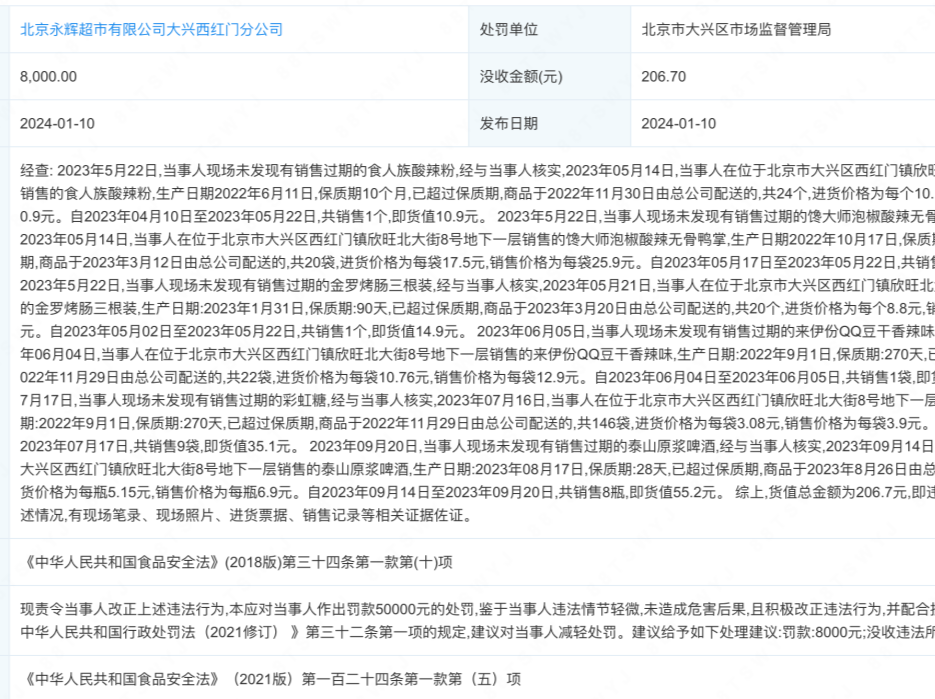Click the 北京市大兴区市场监督管理局 authority text
935x699 pixels.
pyautogui.click(x=736, y=29)
